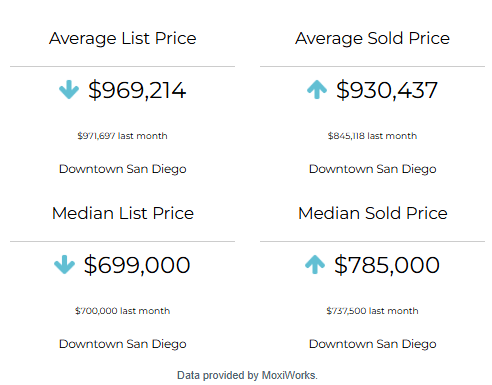Click the $700,000 last month text
492x385 pixels.
coord(122,311)
